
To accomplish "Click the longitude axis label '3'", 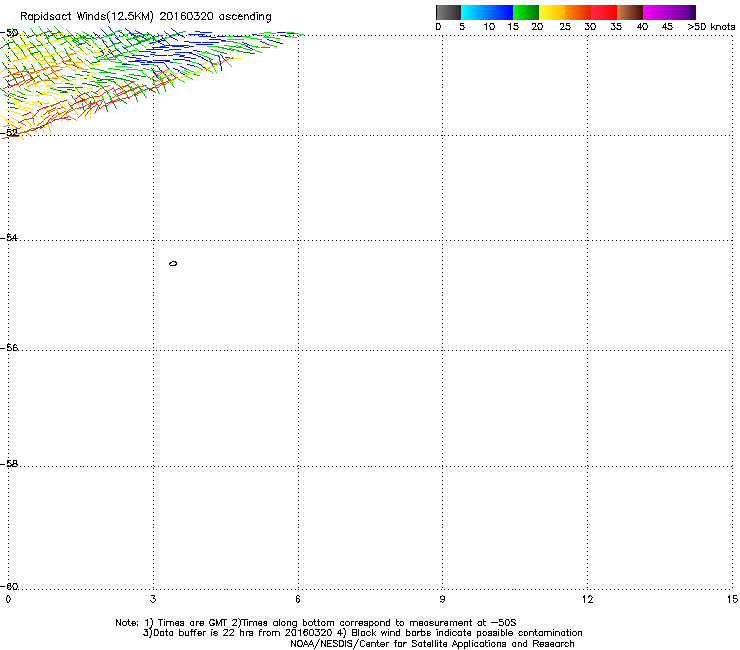I will point(153,599).
